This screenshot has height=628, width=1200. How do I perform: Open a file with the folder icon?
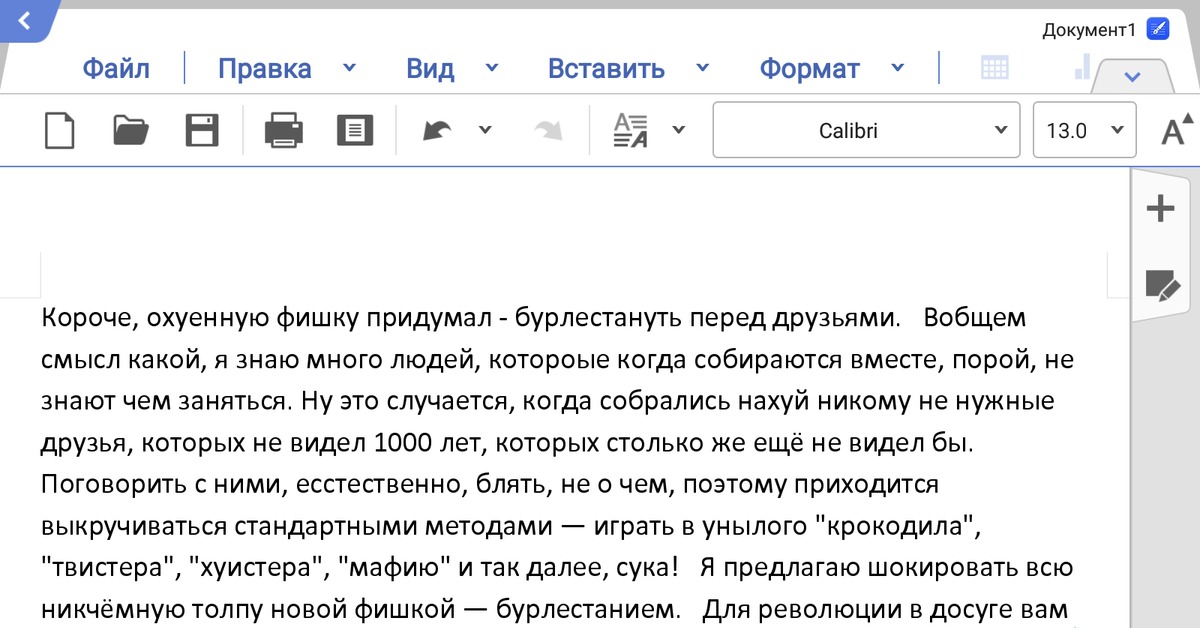point(131,130)
